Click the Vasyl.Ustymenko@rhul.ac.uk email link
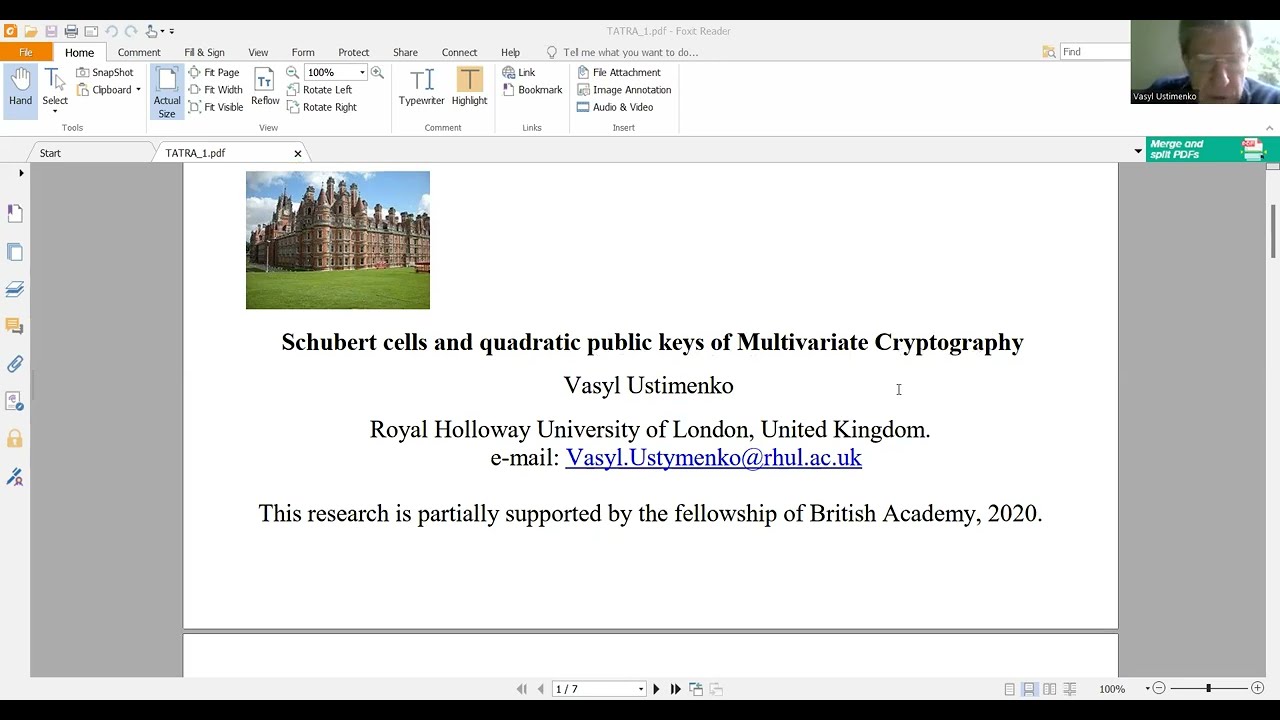Screen dimensions: 1280x720 pyautogui.click(x=713, y=458)
